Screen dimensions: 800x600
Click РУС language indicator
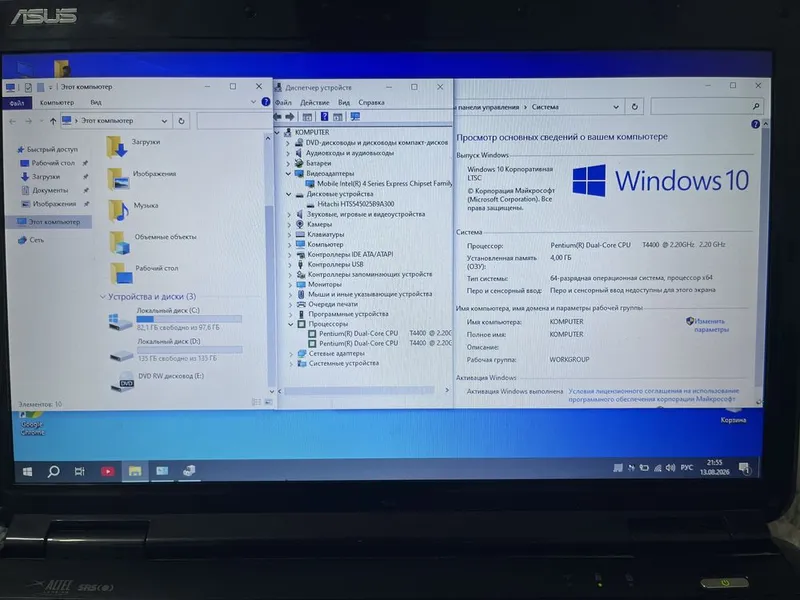[x=687, y=468]
